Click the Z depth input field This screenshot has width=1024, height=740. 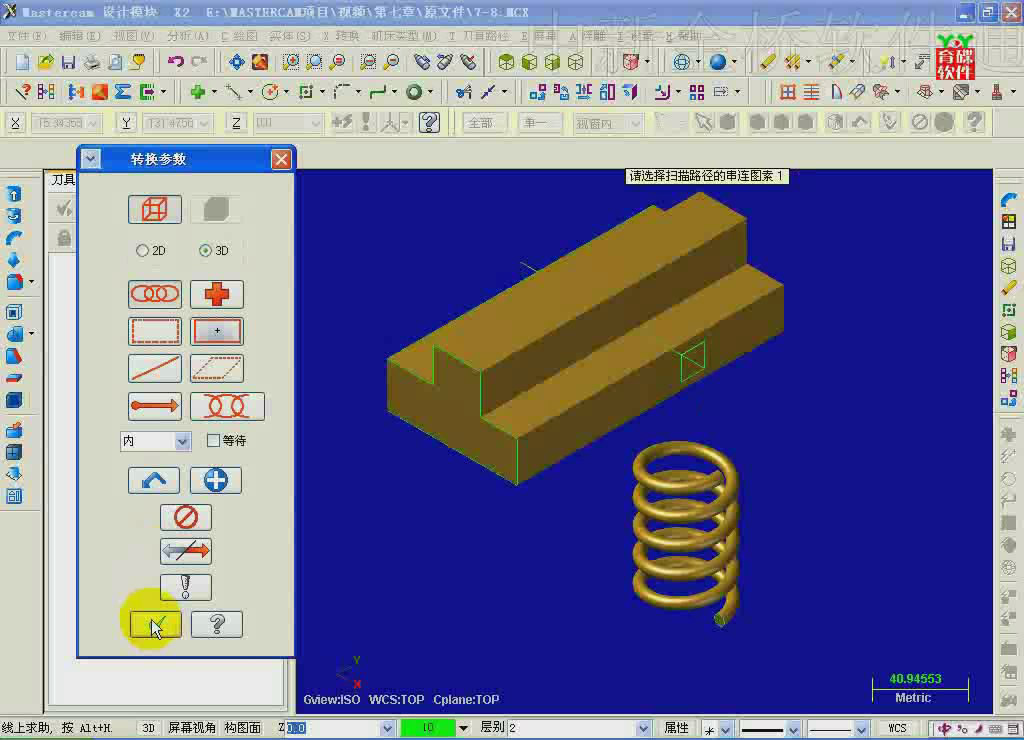[x=340, y=728]
